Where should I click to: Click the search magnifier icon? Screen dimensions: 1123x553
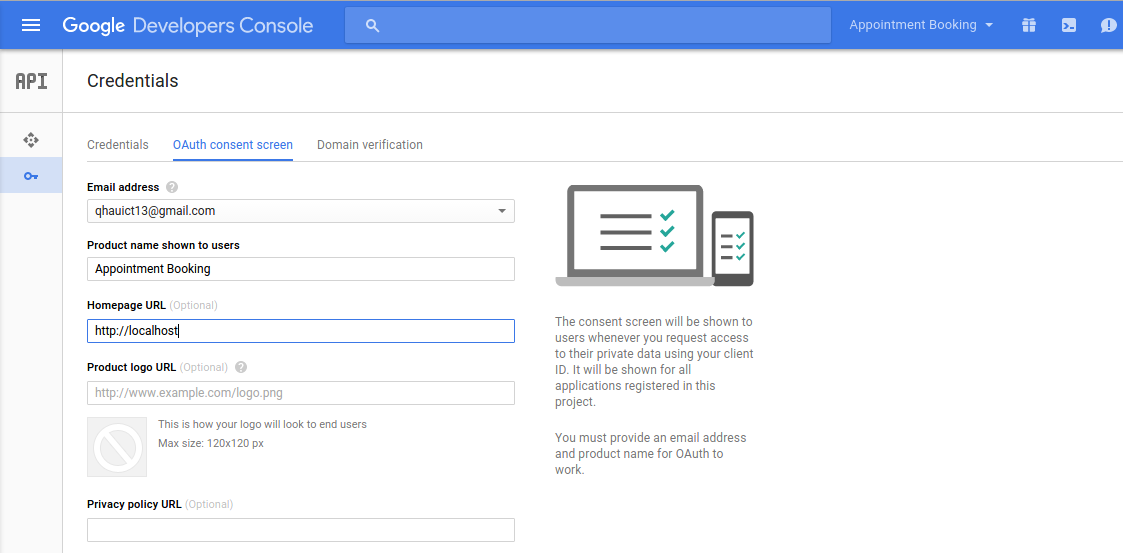click(373, 25)
